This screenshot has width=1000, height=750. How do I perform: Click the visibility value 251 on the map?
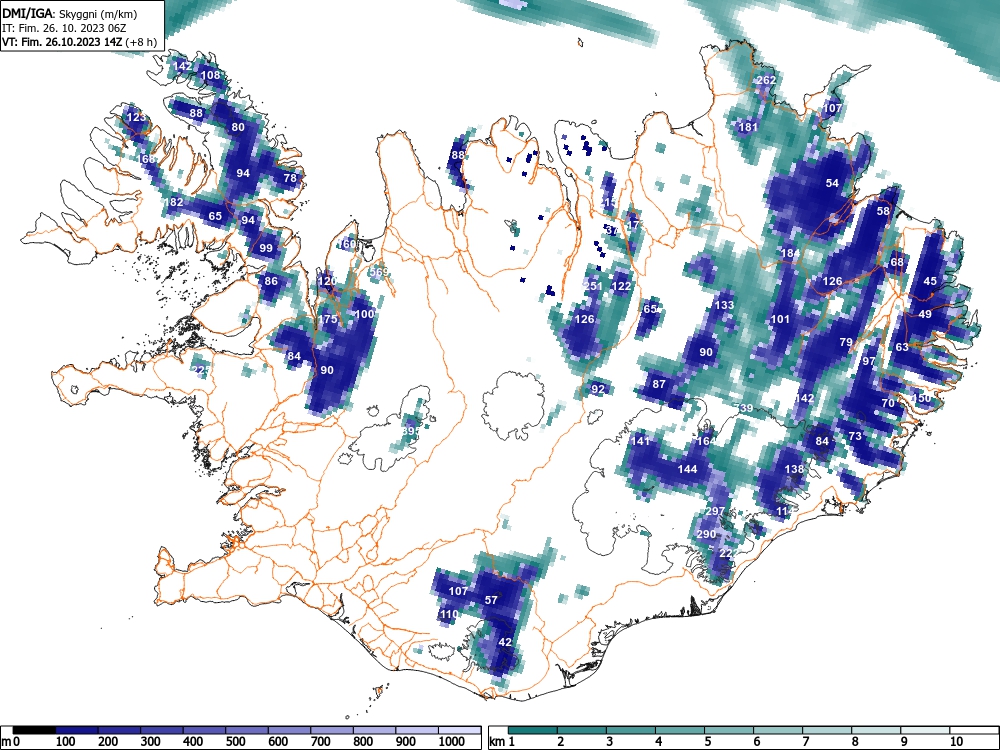(593, 286)
